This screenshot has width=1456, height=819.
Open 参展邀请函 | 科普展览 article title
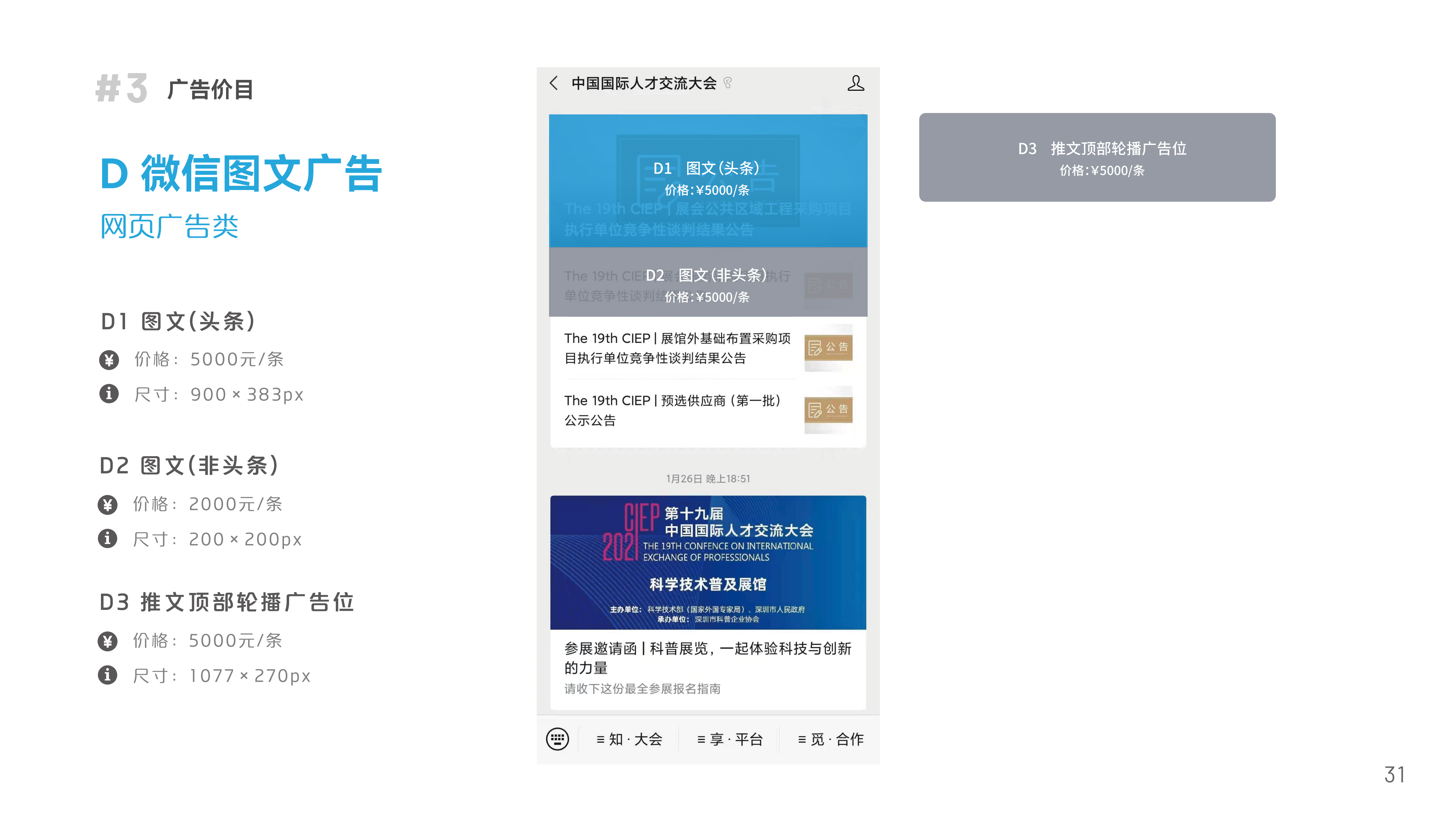point(708,658)
